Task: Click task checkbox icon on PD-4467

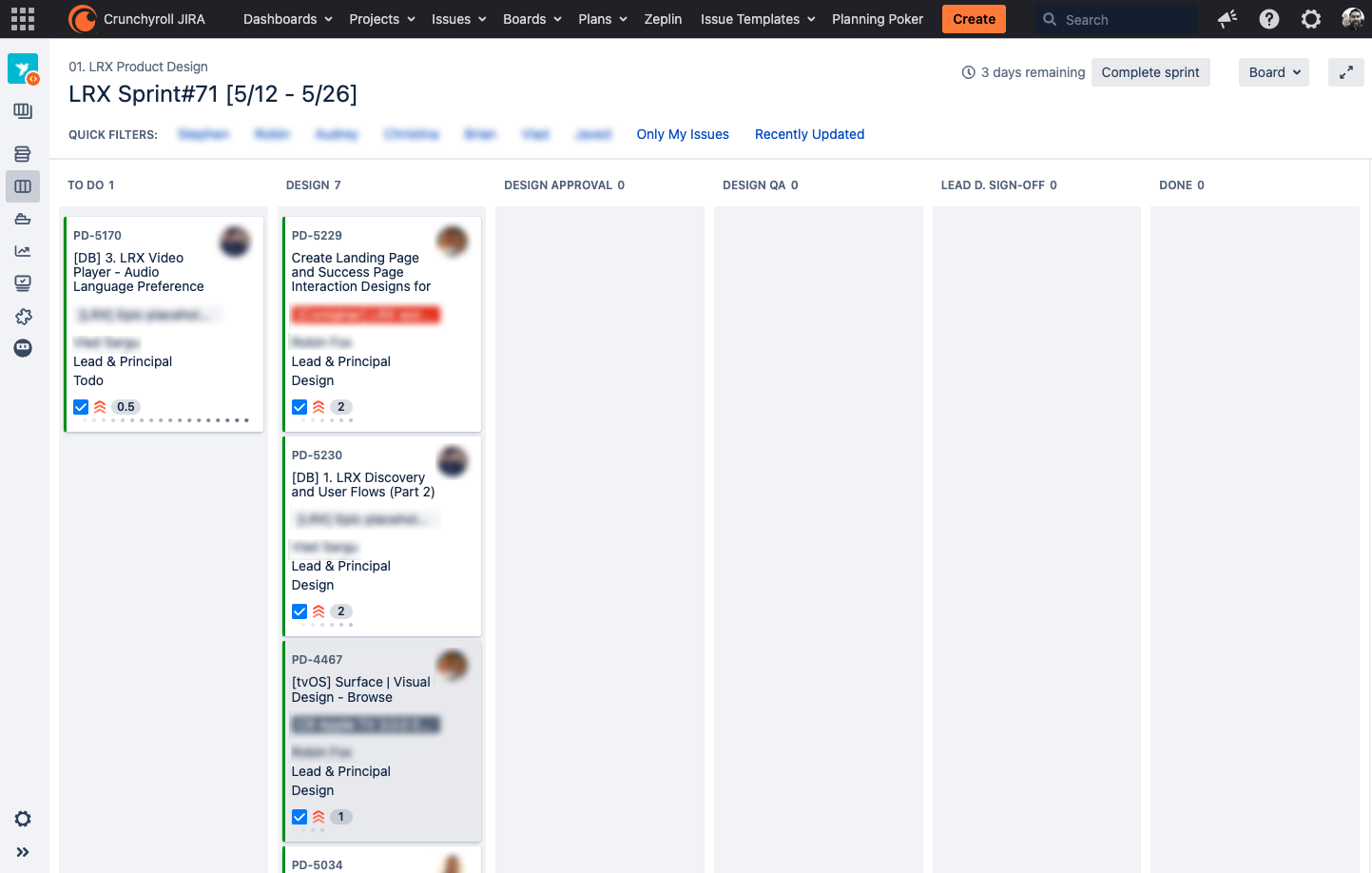Action: 300,817
